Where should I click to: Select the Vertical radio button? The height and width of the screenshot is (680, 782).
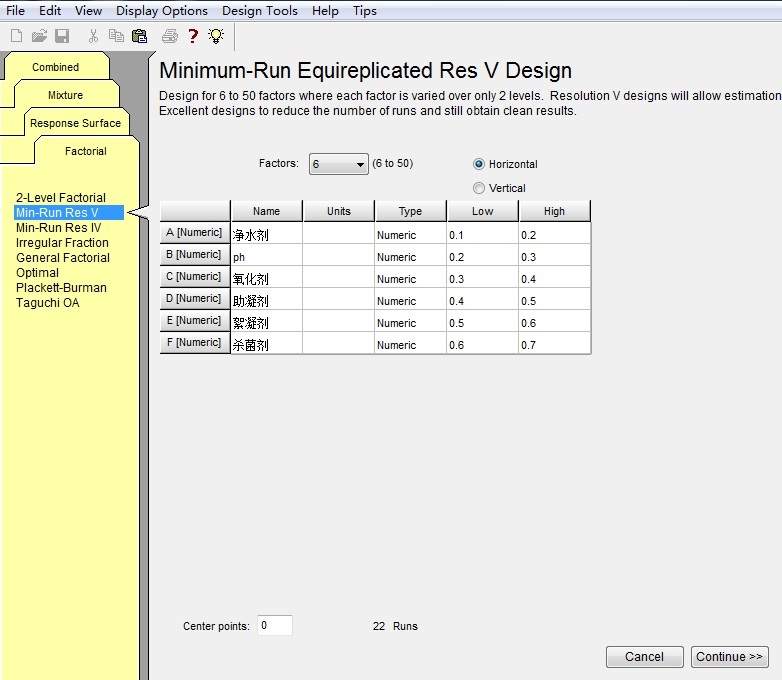(479, 188)
